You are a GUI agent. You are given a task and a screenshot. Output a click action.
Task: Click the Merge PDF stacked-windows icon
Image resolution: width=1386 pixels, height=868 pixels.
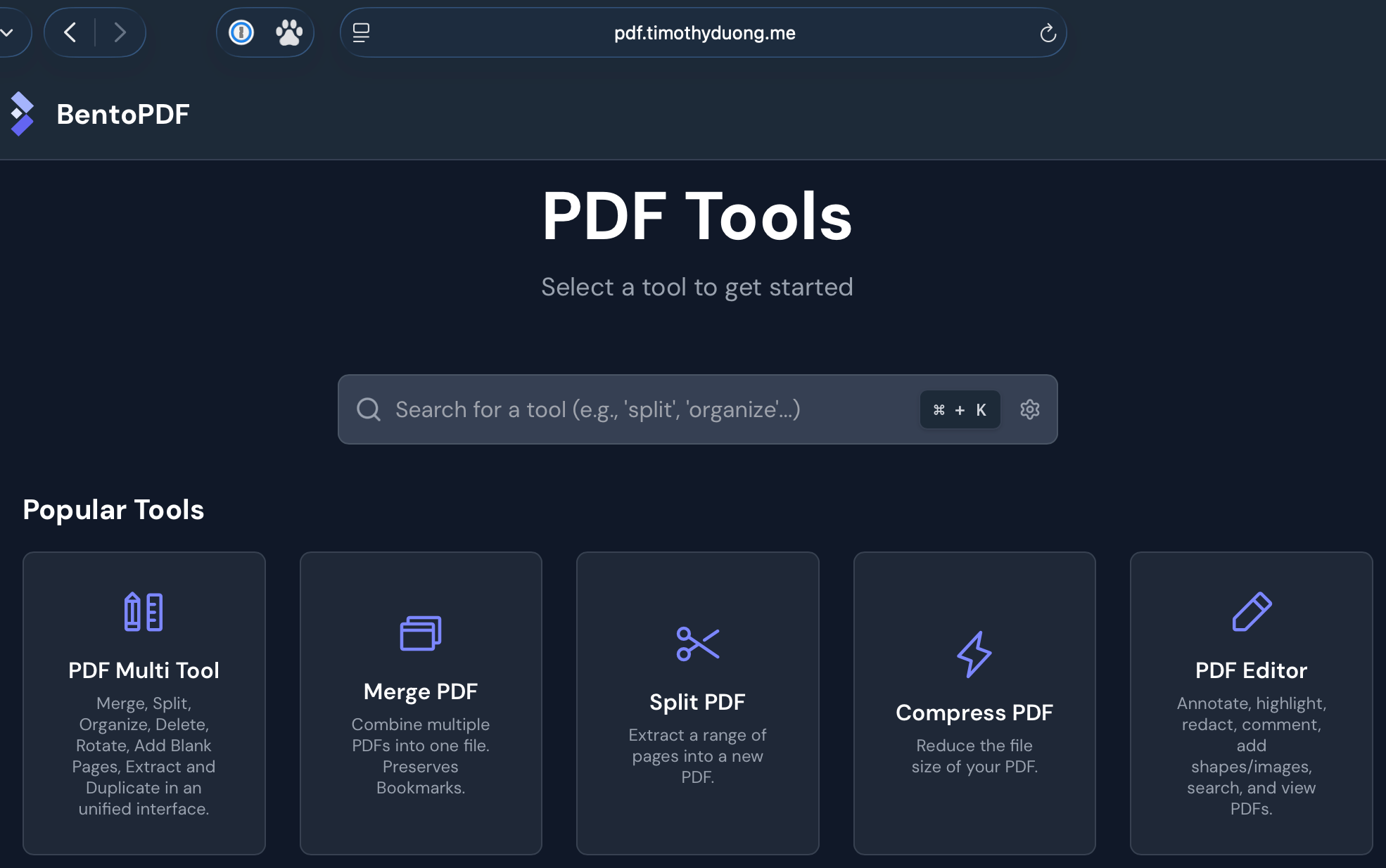point(421,633)
